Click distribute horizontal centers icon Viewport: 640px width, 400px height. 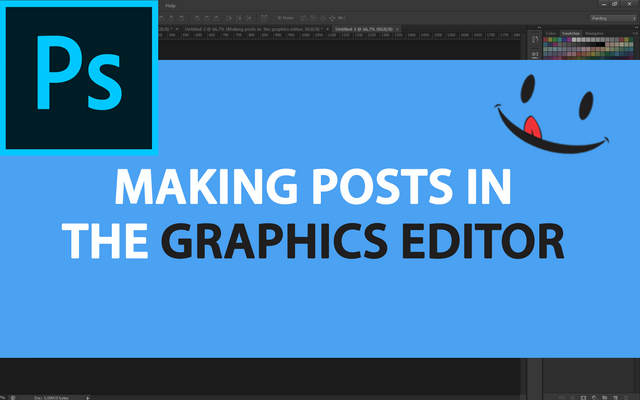[239, 18]
